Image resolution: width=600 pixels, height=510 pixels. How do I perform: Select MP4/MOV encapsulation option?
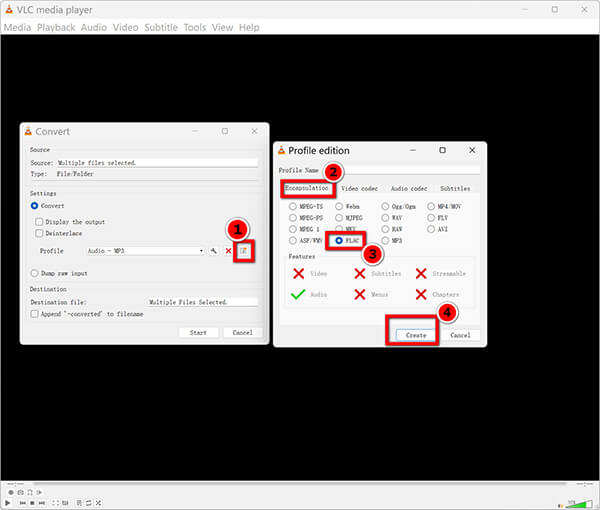pyautogui.click(x=431, y=207)
